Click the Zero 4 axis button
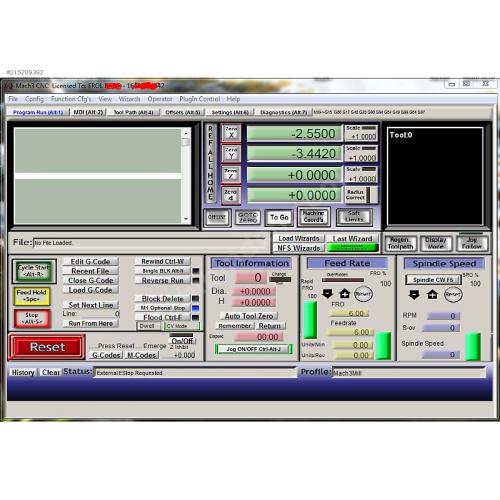 pos(230,195)
